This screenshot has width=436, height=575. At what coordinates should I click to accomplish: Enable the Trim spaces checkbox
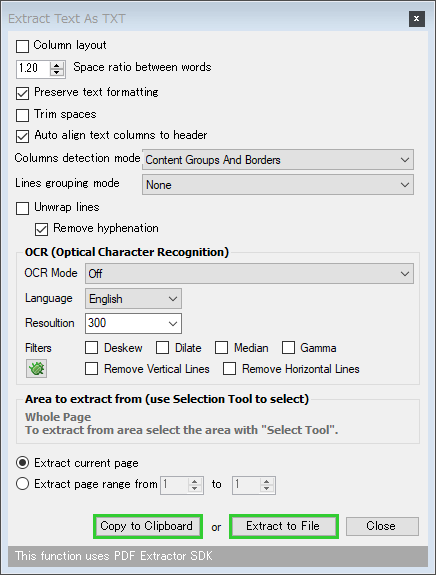[x=22, y=115]
